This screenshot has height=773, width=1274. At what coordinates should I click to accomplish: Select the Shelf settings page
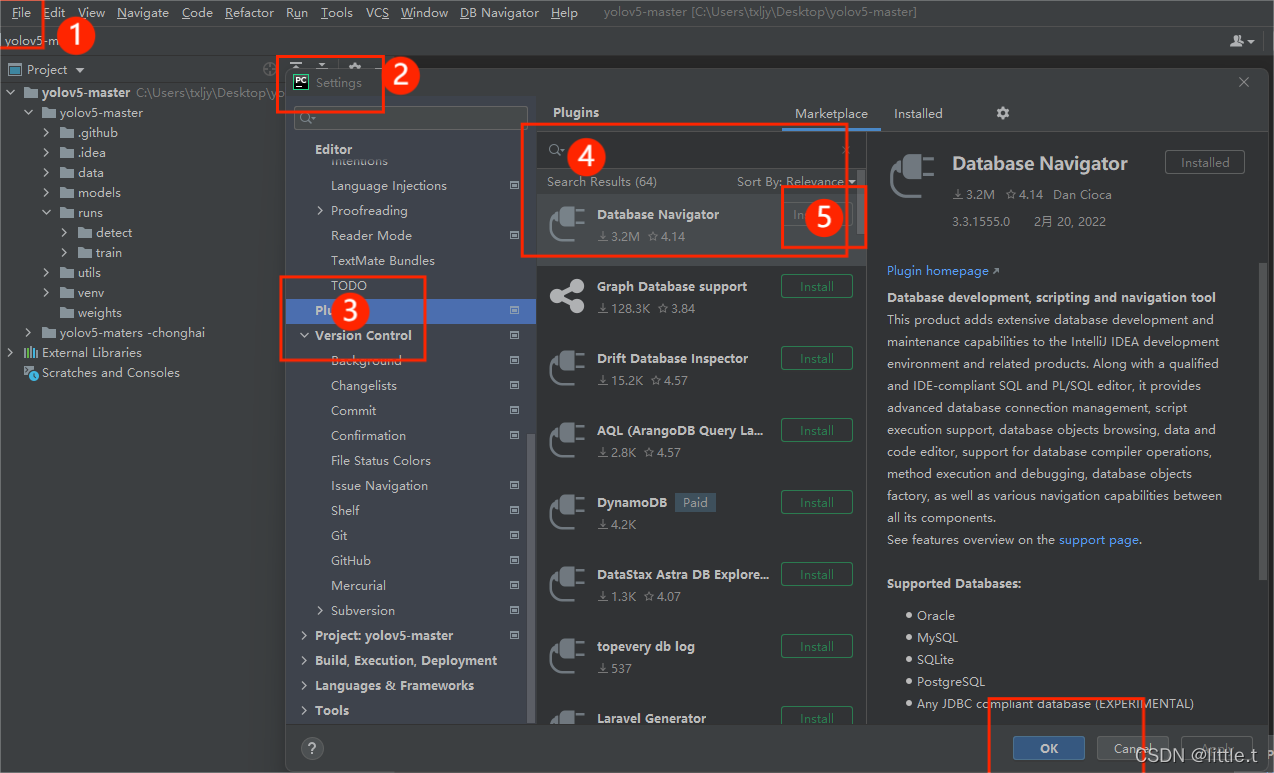345,511
